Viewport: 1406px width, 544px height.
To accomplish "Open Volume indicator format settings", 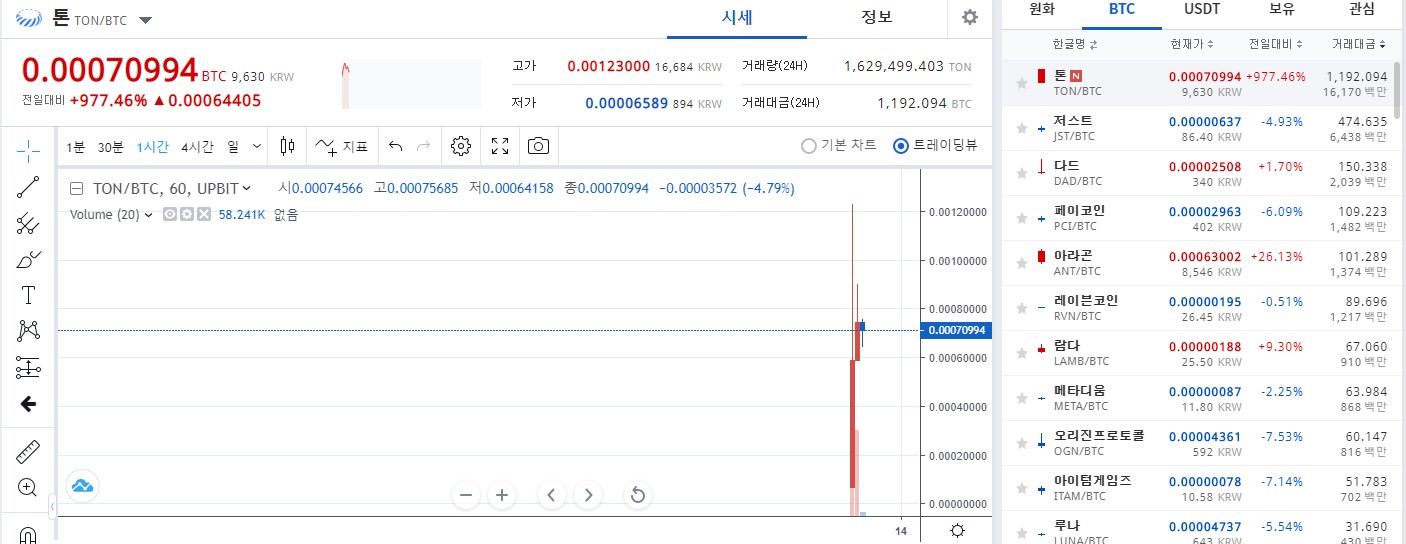I will 186,214.
